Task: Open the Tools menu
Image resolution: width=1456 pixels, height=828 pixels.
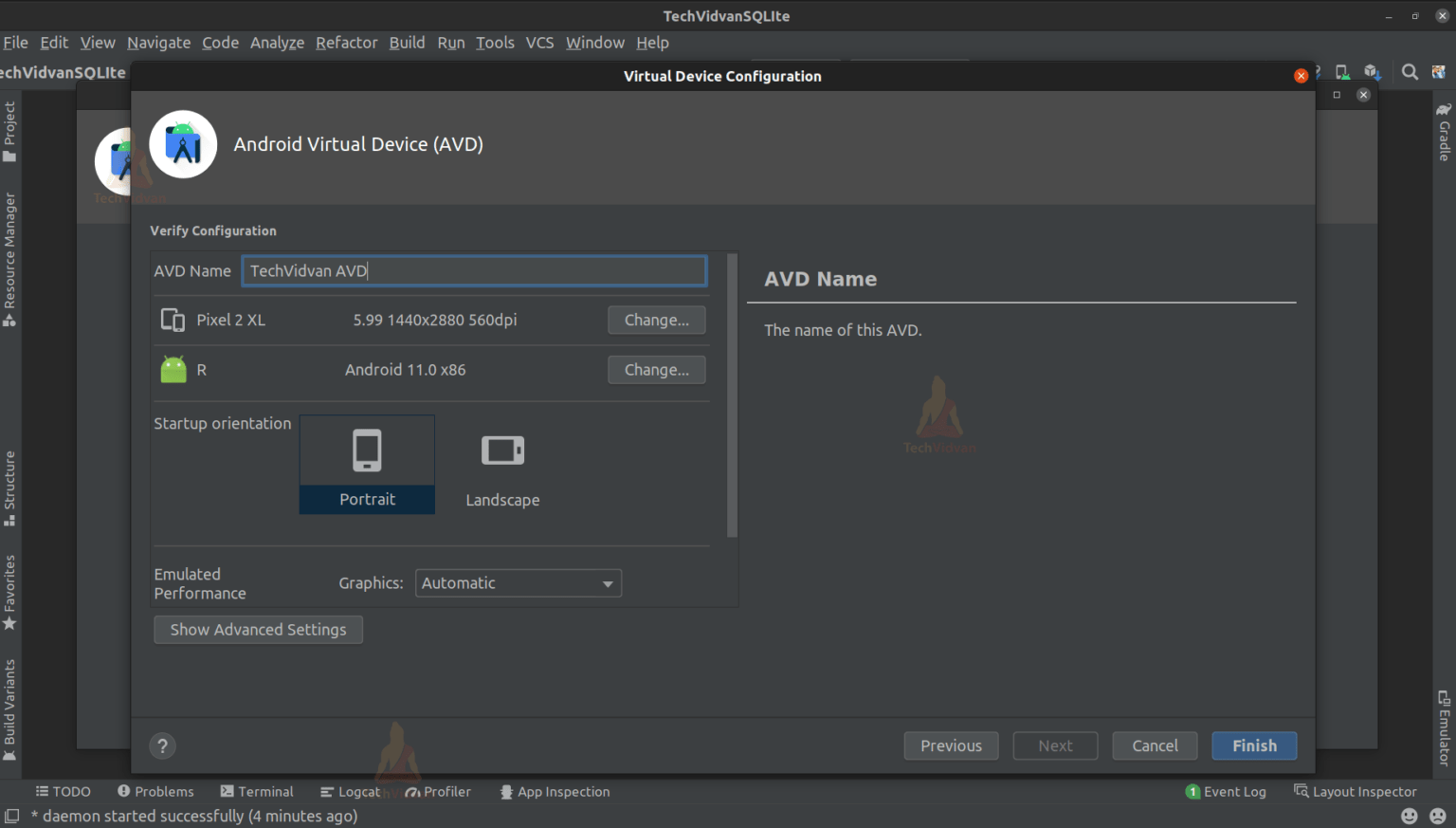Action: coord(494,43)
